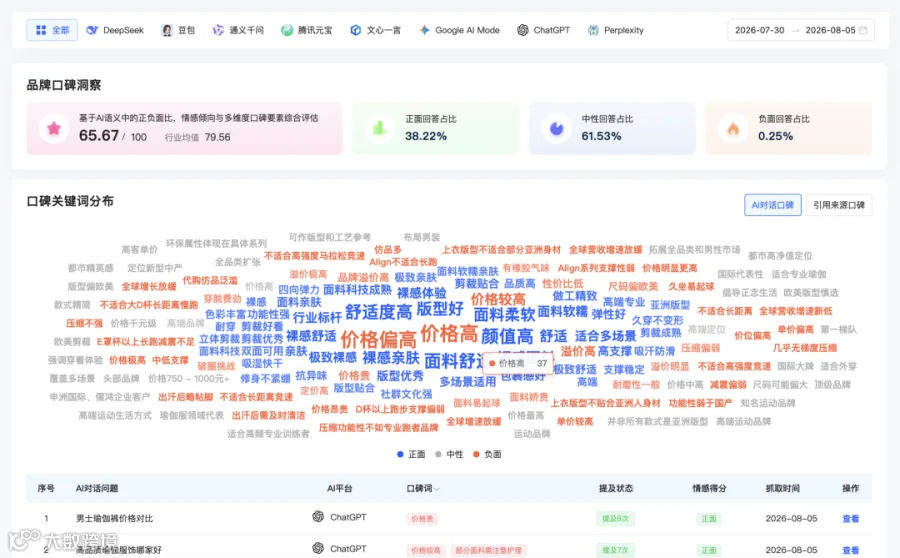
Task: Click the 面料柔软 word in cloud
Action: 505,314
